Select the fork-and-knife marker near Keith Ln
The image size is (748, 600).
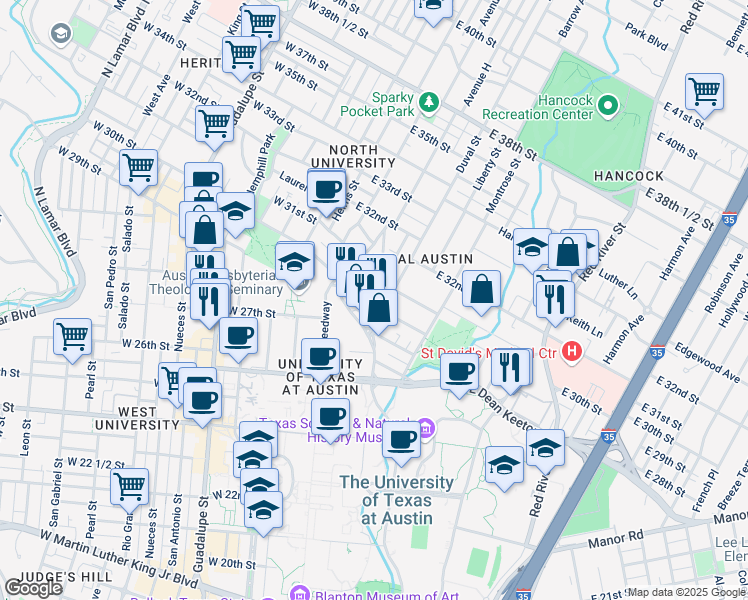tap(555, 300)
